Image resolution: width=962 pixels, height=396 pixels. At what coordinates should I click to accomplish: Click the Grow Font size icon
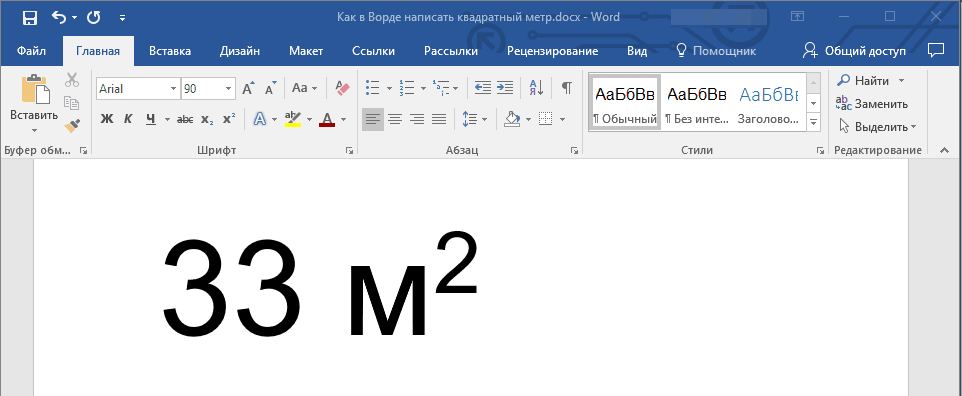click(x=248, y=88)
